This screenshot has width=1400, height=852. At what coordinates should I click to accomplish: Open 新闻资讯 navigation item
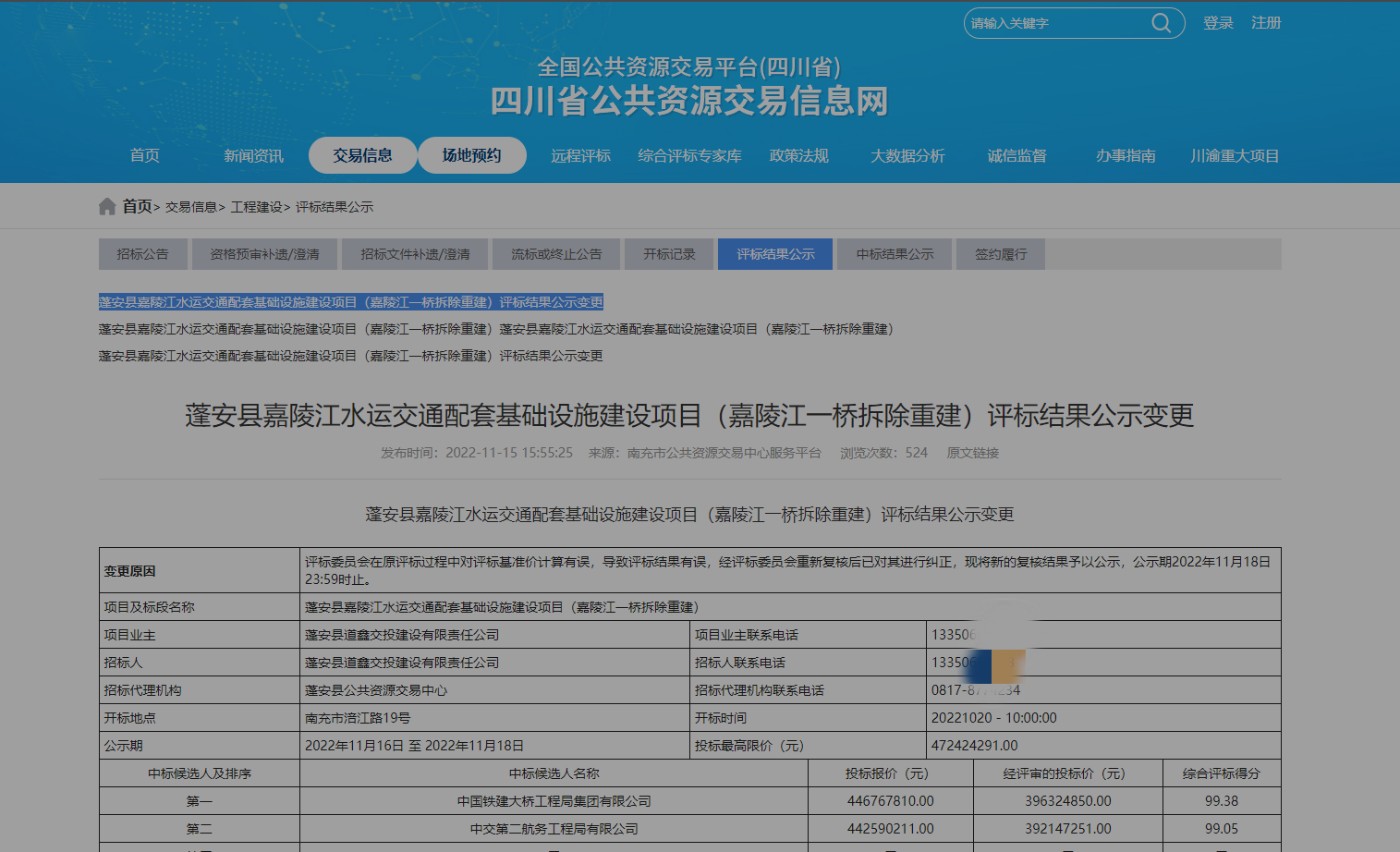(253, 155)
